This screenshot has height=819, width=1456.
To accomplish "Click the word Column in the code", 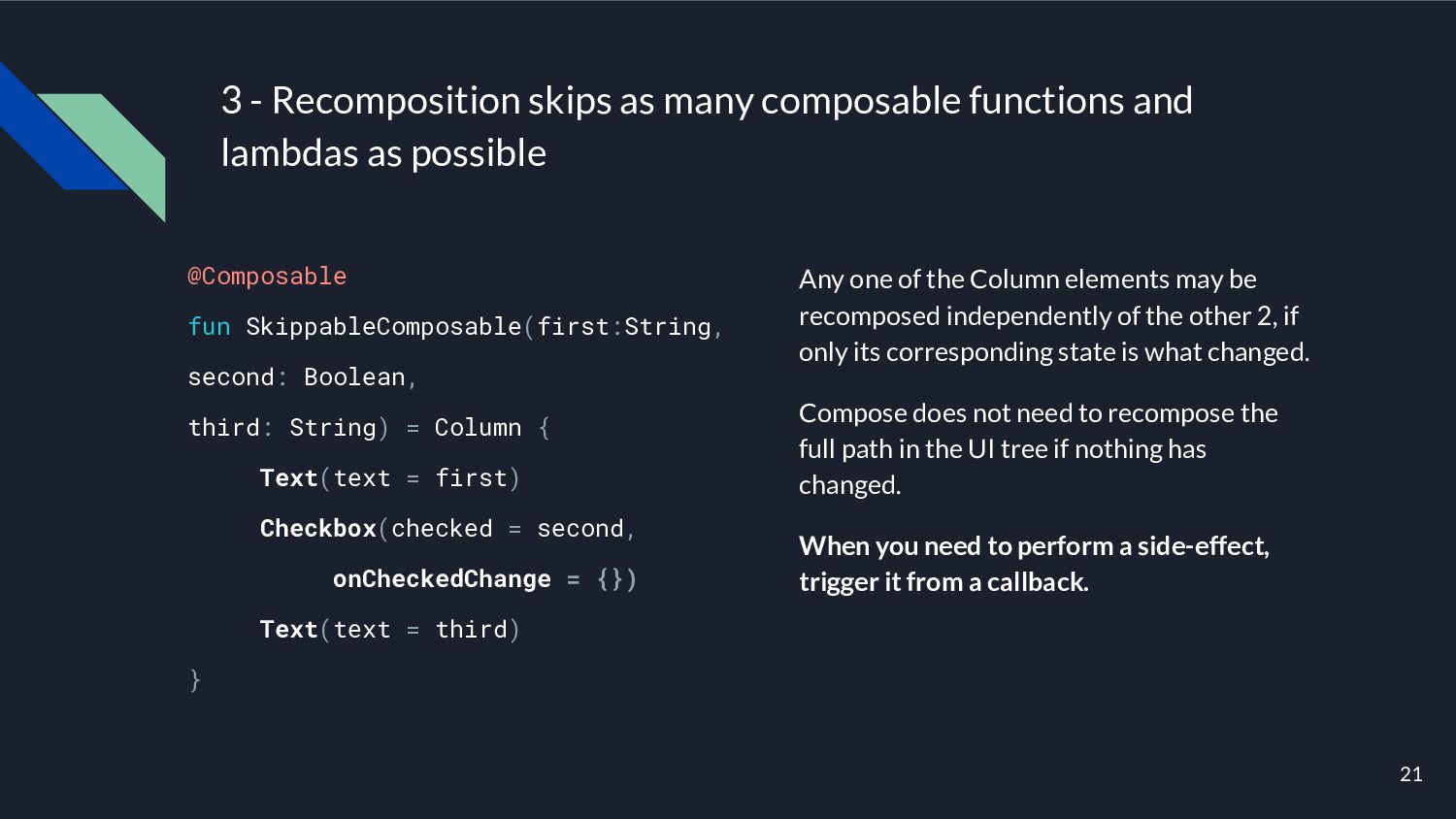I will 478,428.
